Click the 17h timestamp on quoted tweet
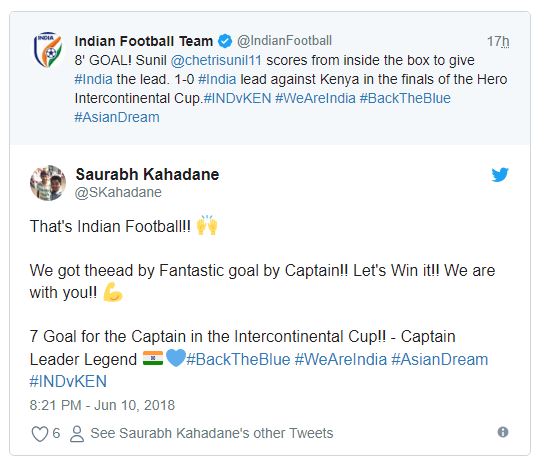 [498, 41]
